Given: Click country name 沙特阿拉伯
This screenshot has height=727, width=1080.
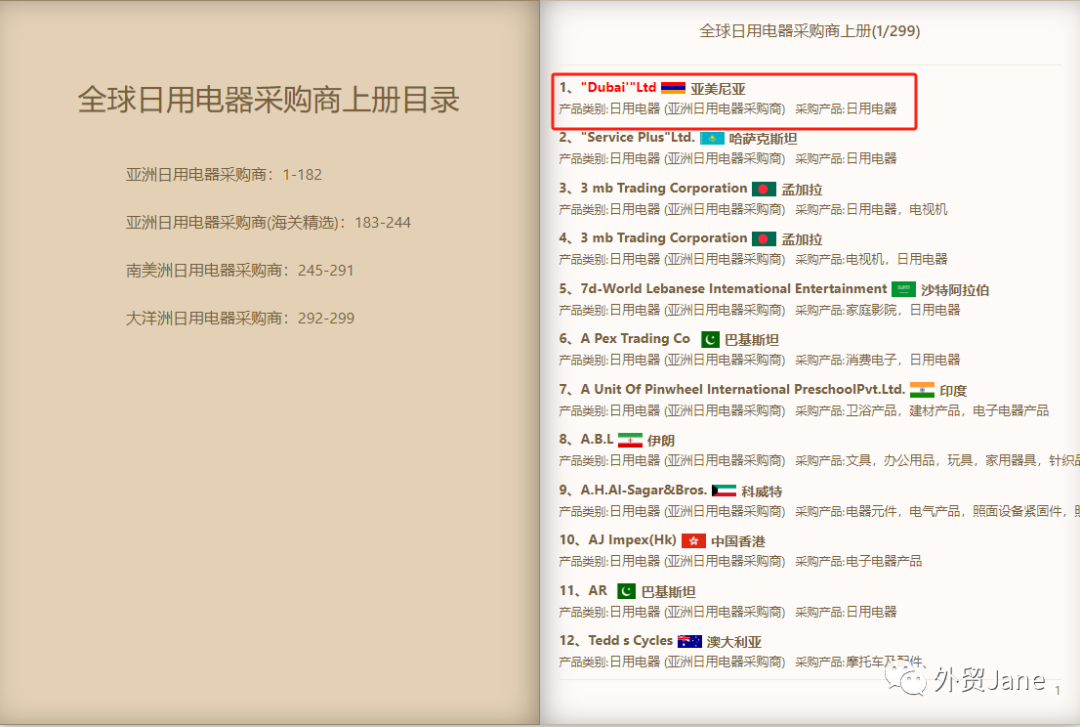Looking at the screenshot, I should click(955, 290).
